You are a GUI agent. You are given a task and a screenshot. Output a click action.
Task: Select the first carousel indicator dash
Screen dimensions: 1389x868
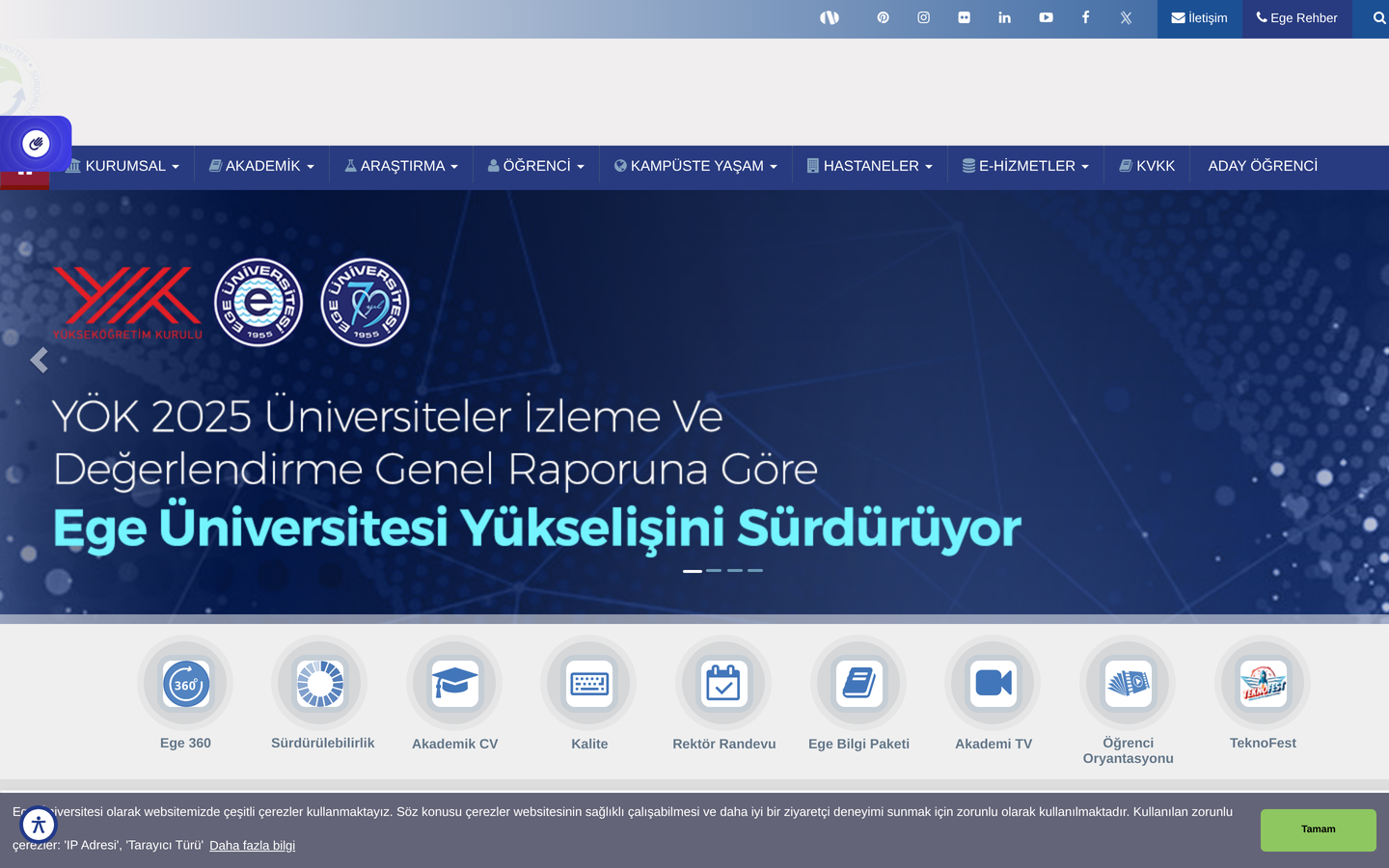[x=693, y=571]
